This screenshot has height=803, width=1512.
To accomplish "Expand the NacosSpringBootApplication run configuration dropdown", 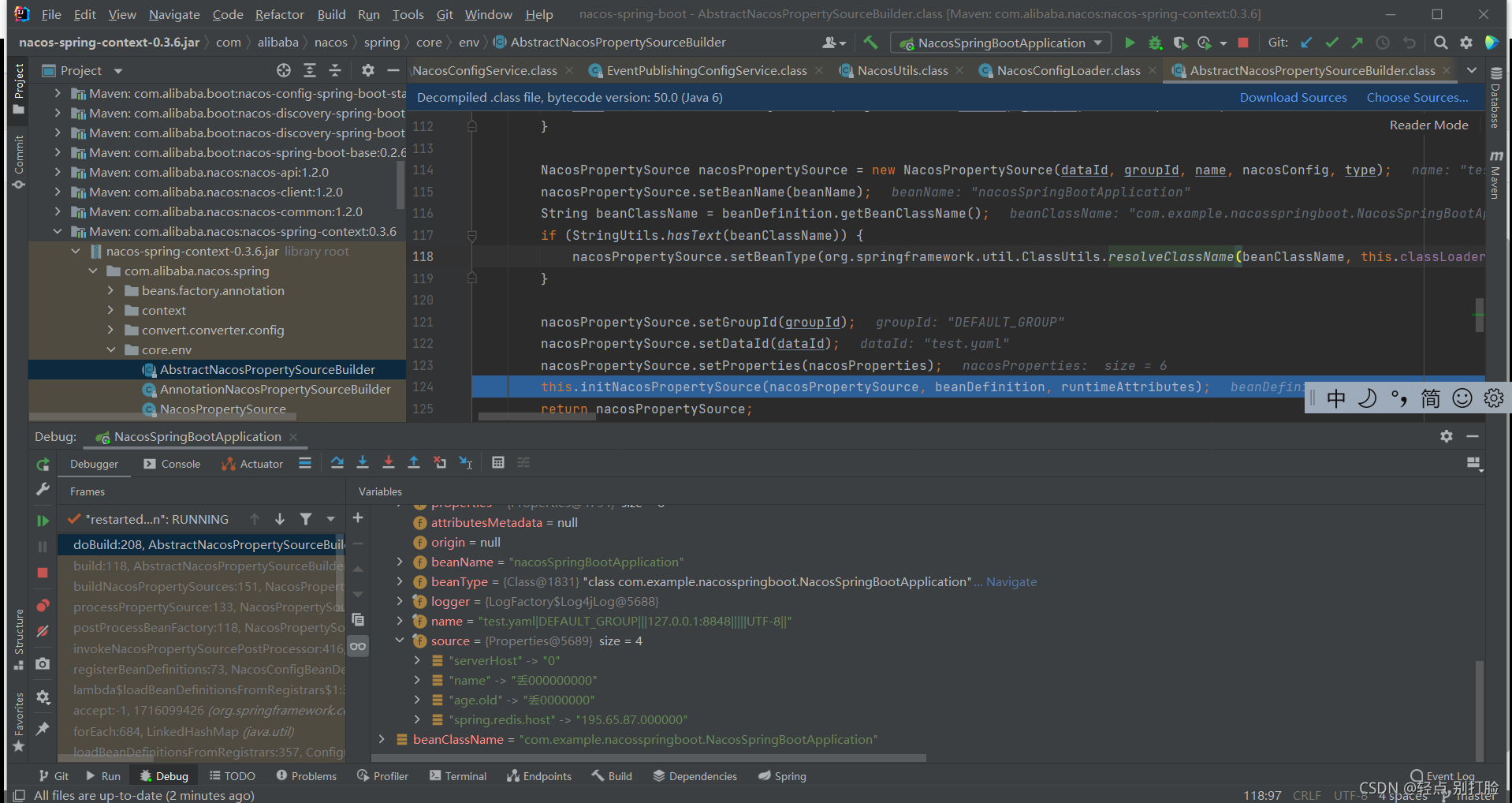I will point(1097,43).
